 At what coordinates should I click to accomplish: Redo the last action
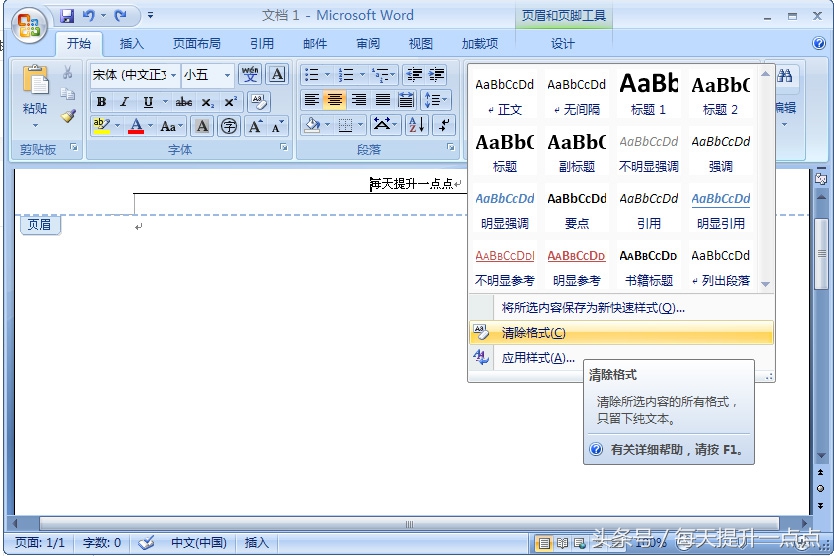pos(121,15)
